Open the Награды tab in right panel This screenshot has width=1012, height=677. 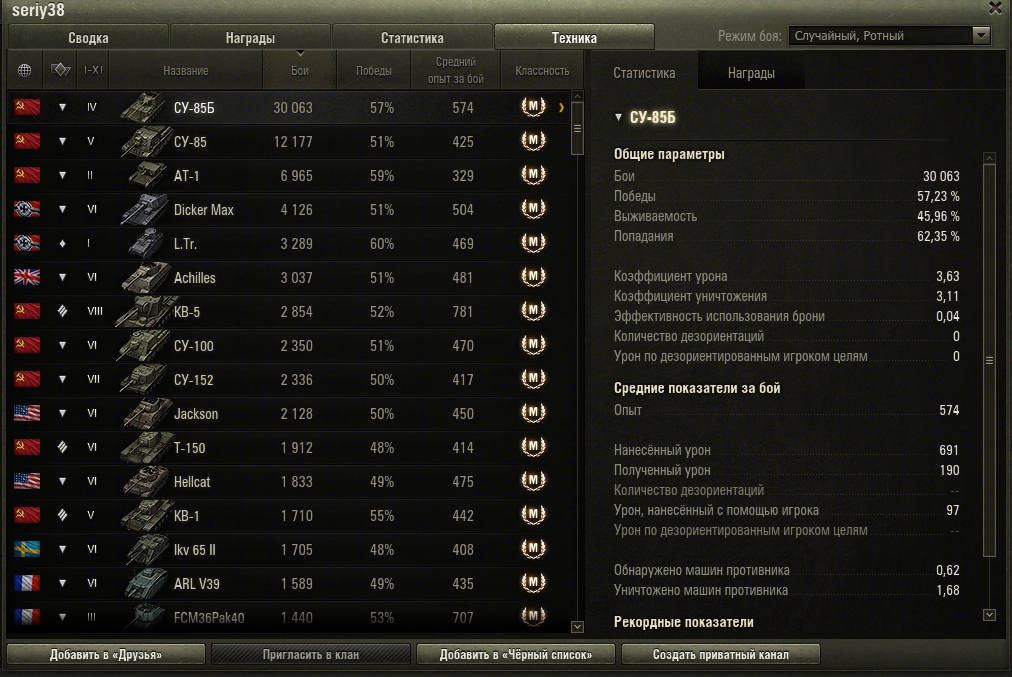click(x=751, y=73)
